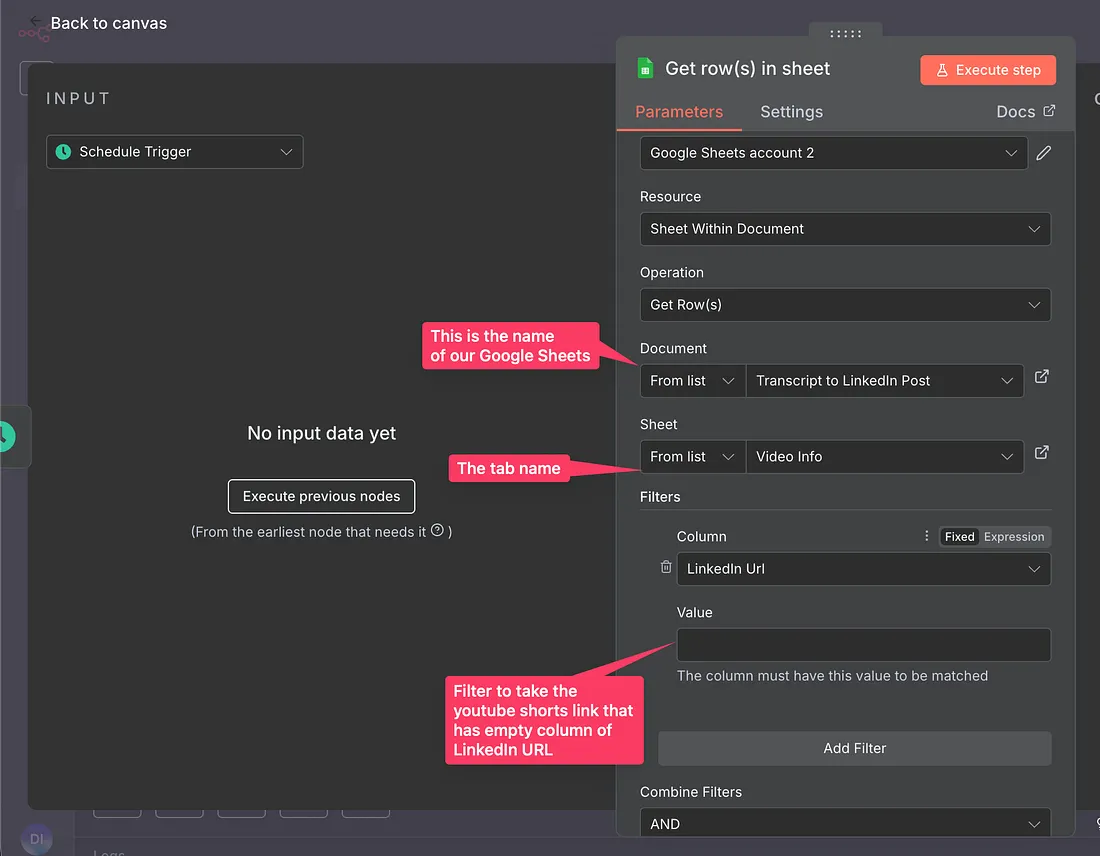The height and width of the screenshot is (856, 1100).
Task: Open filter column options menu dots
Action: pyautogui.click(x=926, y=537)
